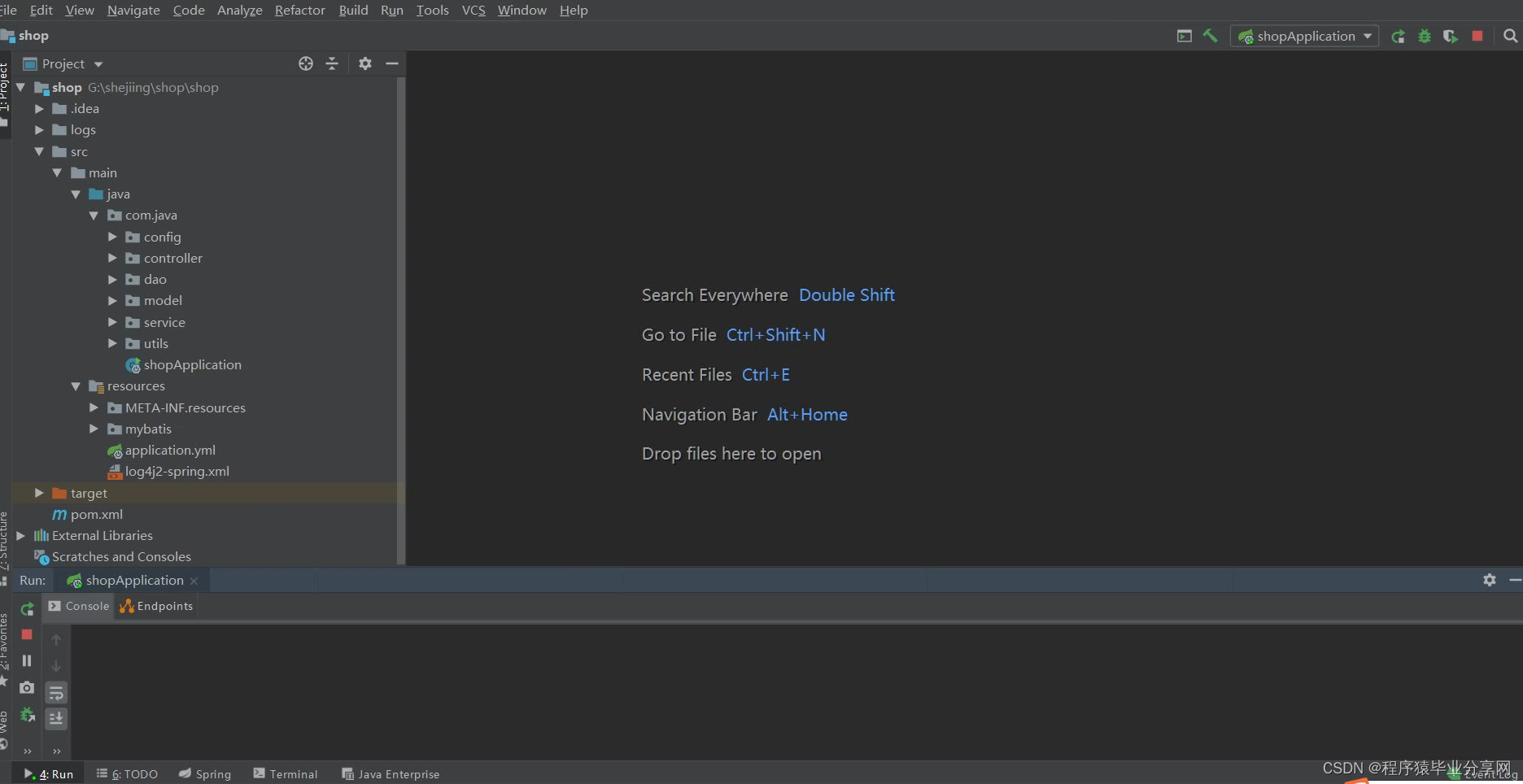Open the run anything terminal-window icon
Viewport: 1523px width, 784px height.
pyautogui.click(x=1185, y=36)
